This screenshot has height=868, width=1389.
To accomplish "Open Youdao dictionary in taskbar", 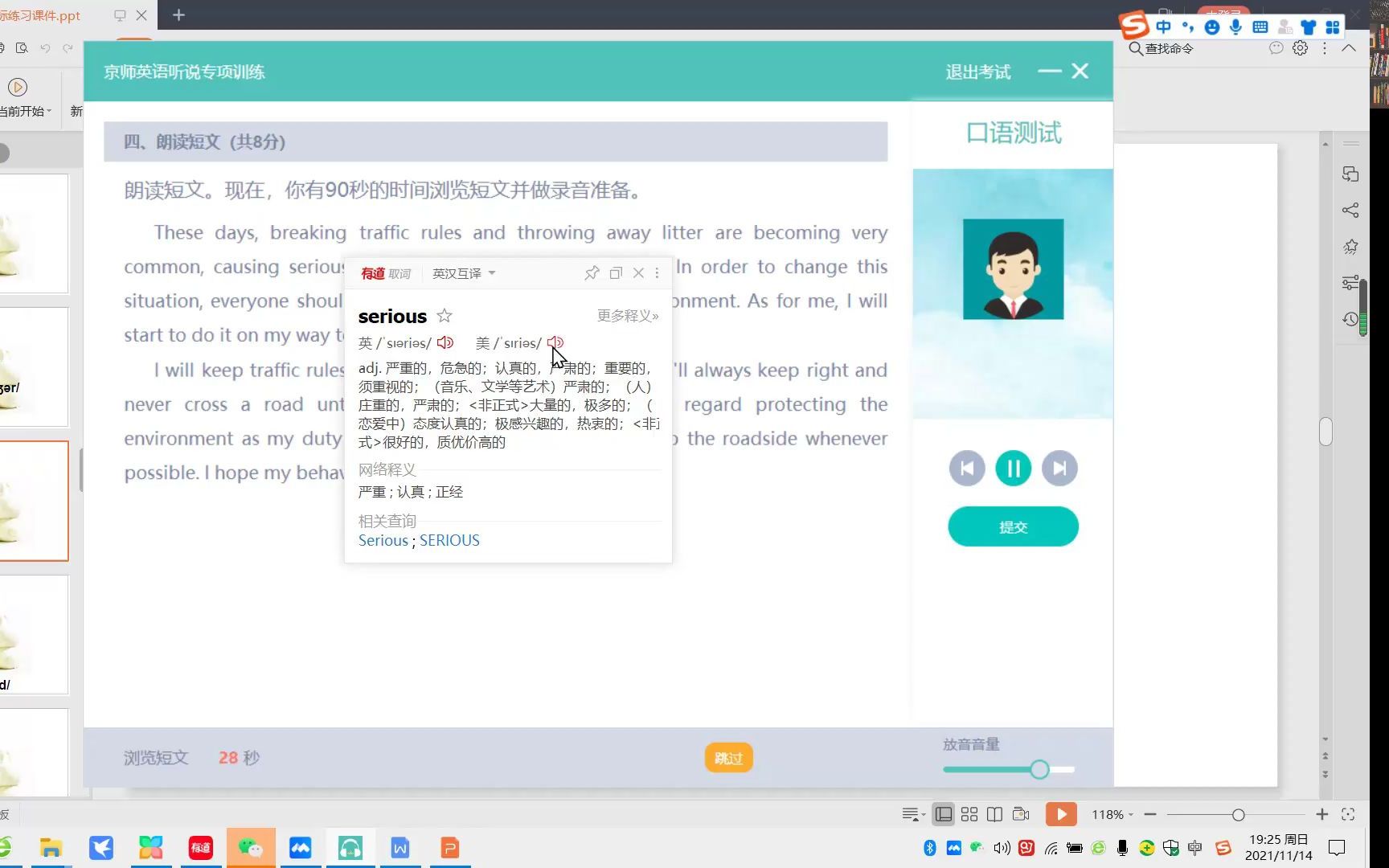I will (x=200, y=848).
